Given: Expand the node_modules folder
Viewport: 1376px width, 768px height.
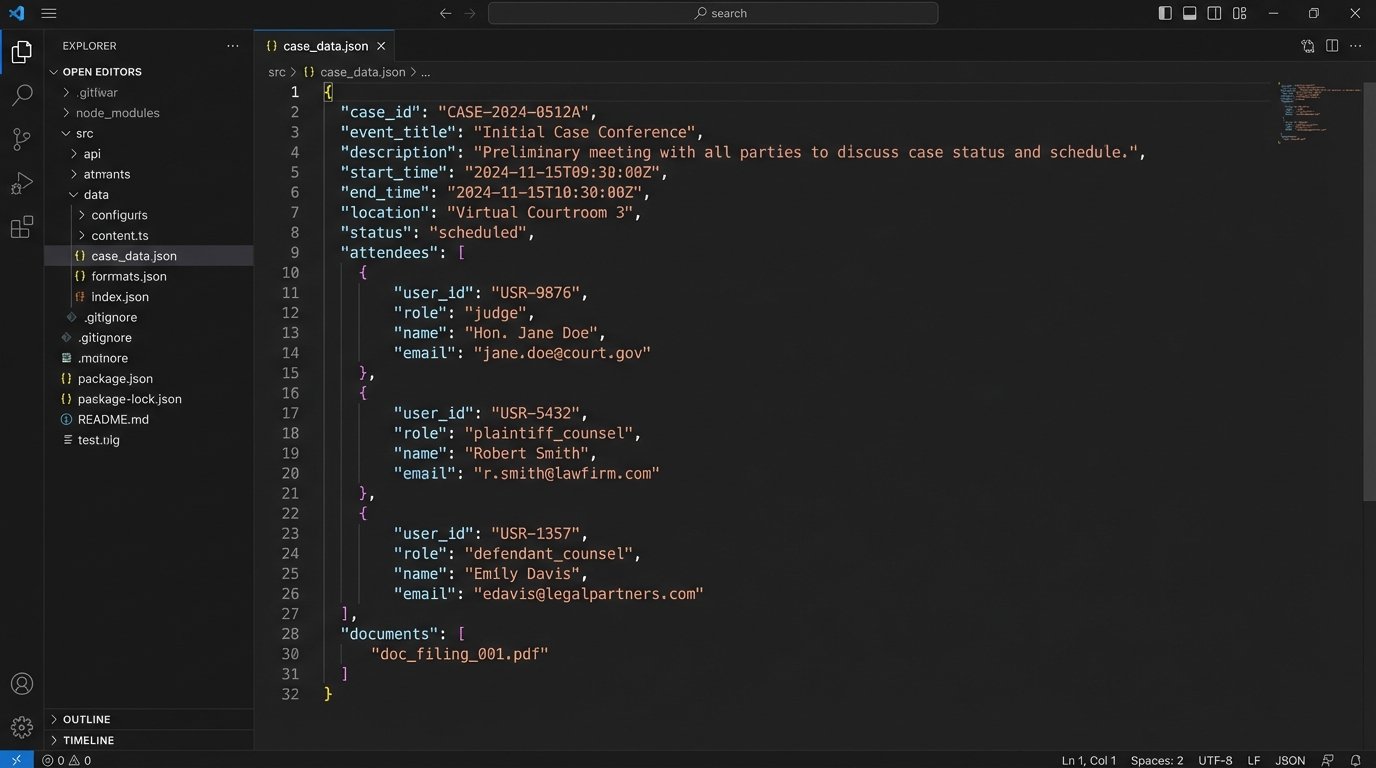Looking at the screenshot, I should pos(117,113).
